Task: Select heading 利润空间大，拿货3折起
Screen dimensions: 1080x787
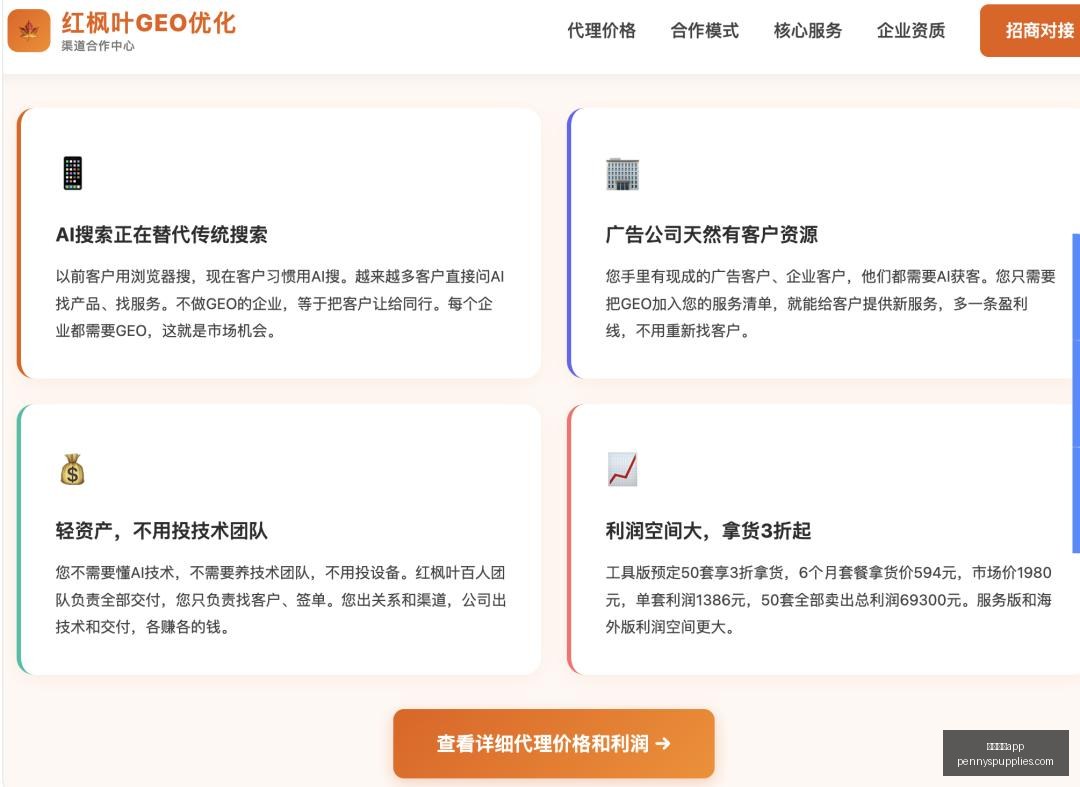Action: pos(708,531)
